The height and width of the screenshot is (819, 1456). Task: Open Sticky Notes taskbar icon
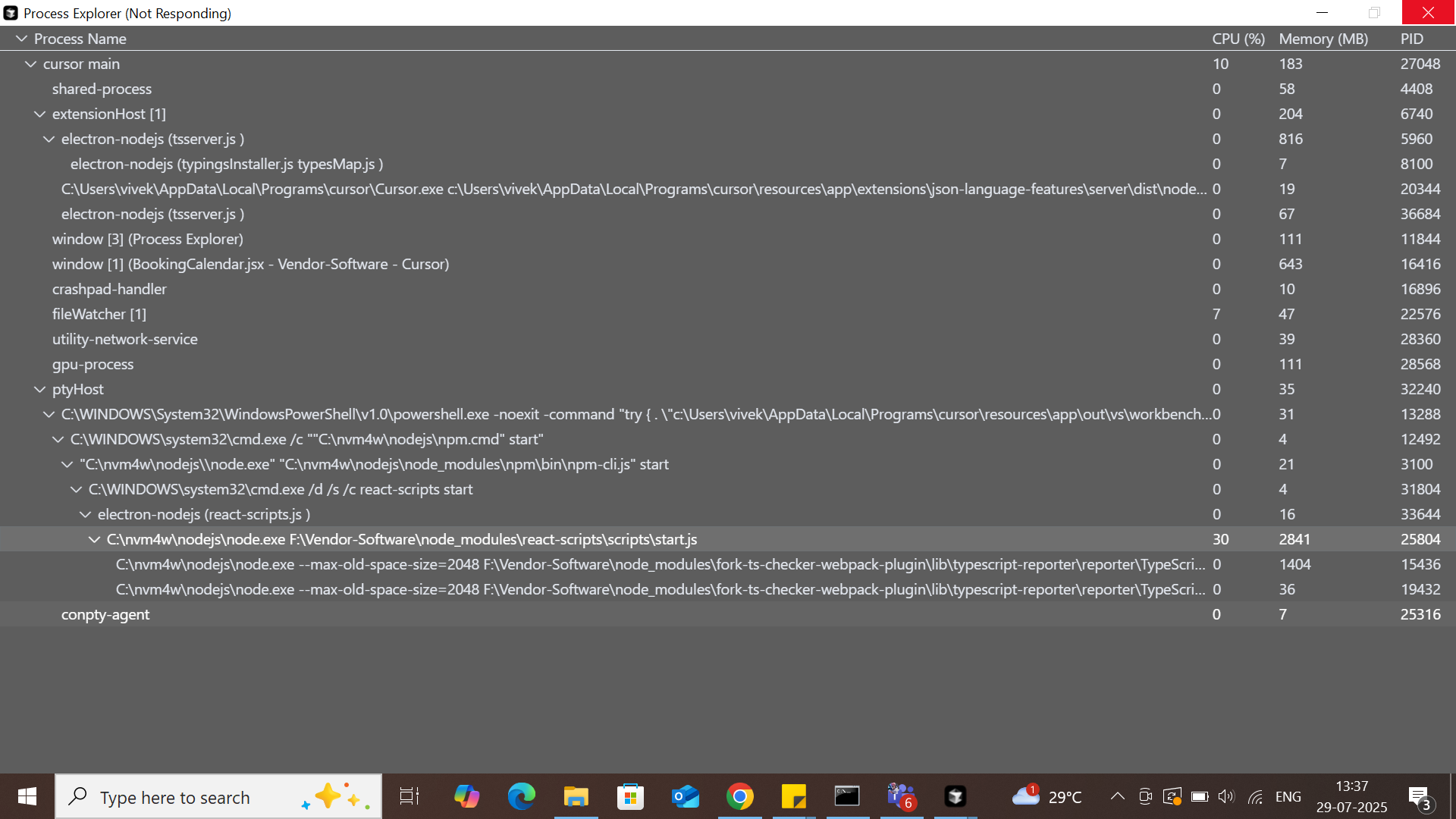click(793, 796)
